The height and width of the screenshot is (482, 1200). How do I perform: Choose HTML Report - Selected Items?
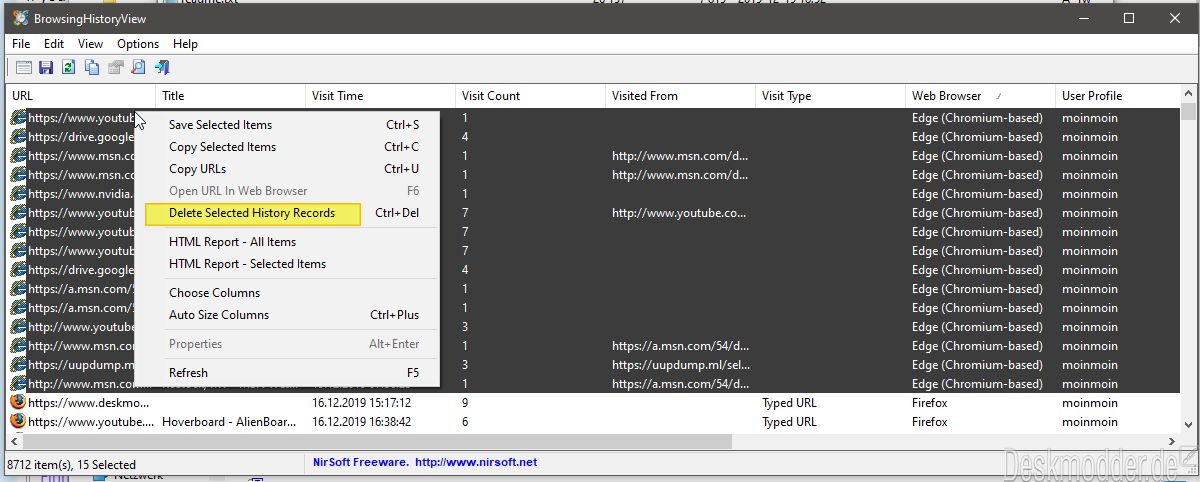pyautogui.click(x=287, y=264)
